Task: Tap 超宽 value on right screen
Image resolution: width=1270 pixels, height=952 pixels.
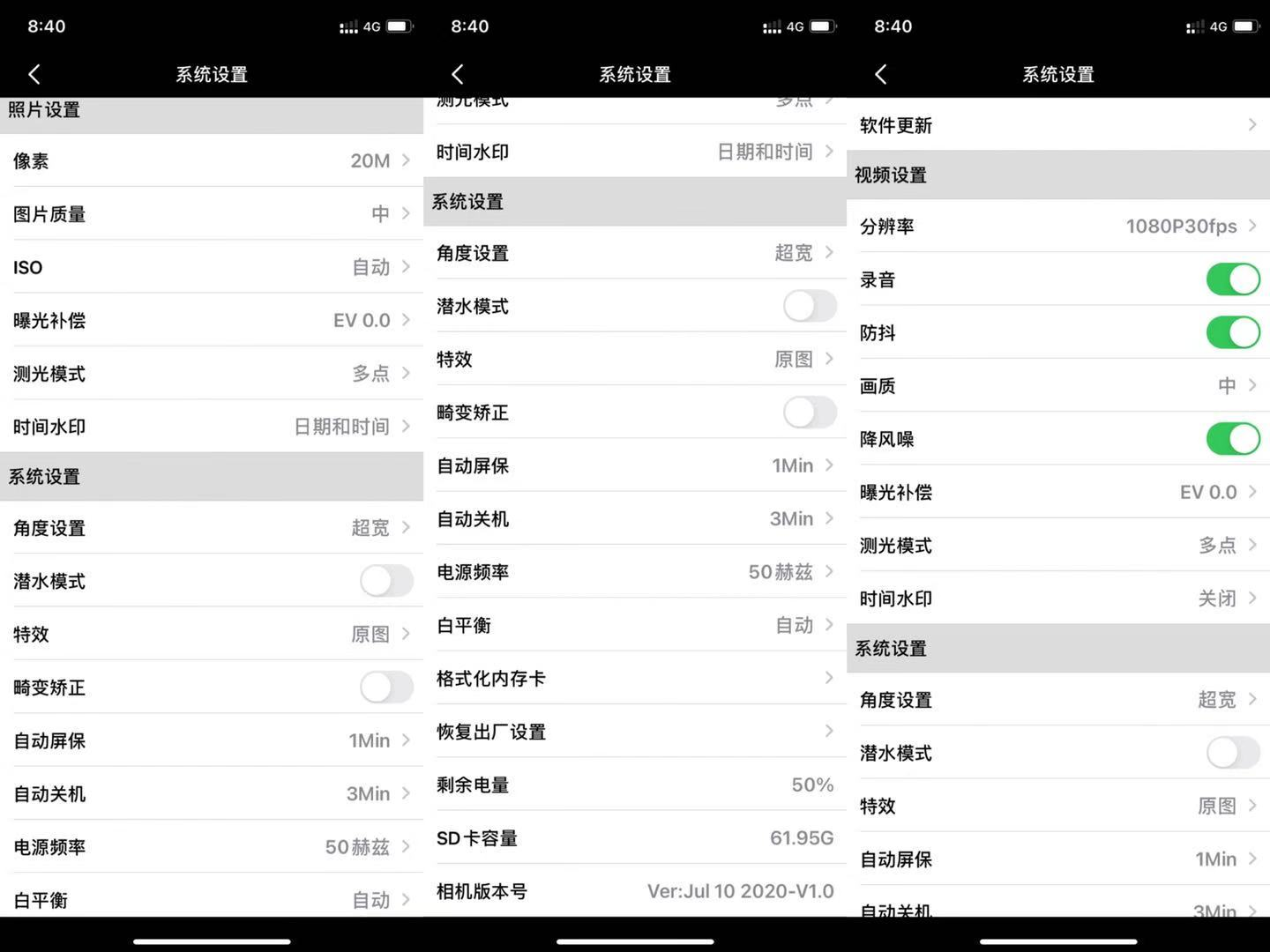Action: 1217,700
